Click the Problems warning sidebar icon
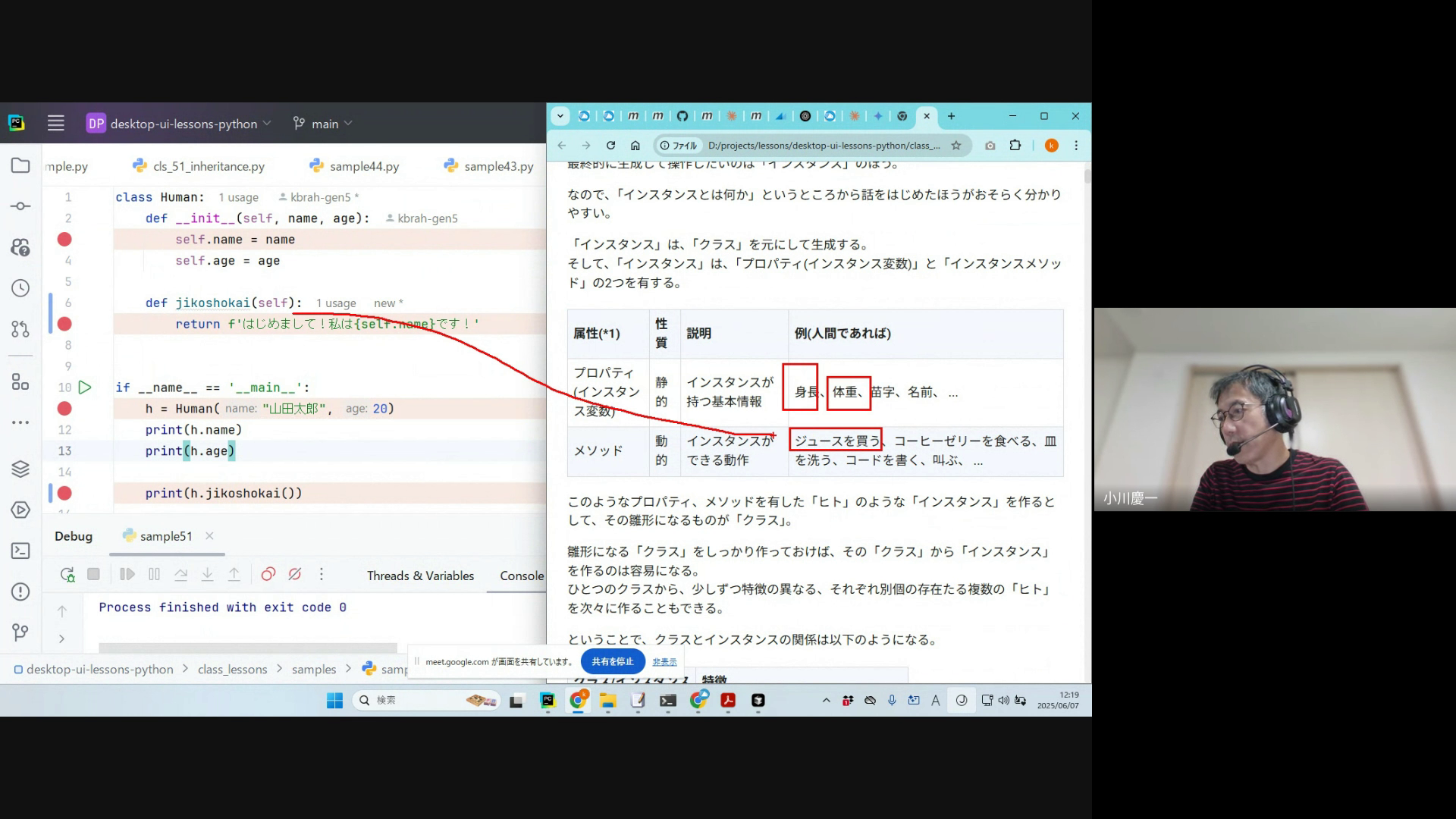 (20, 591)
